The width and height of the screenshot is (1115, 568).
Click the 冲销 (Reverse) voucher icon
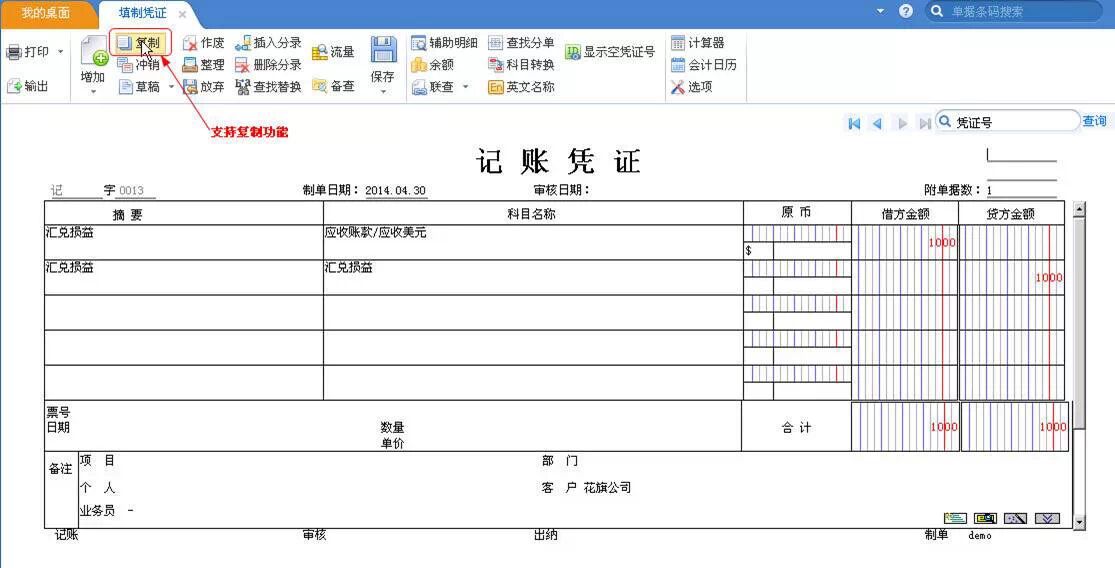125,65
